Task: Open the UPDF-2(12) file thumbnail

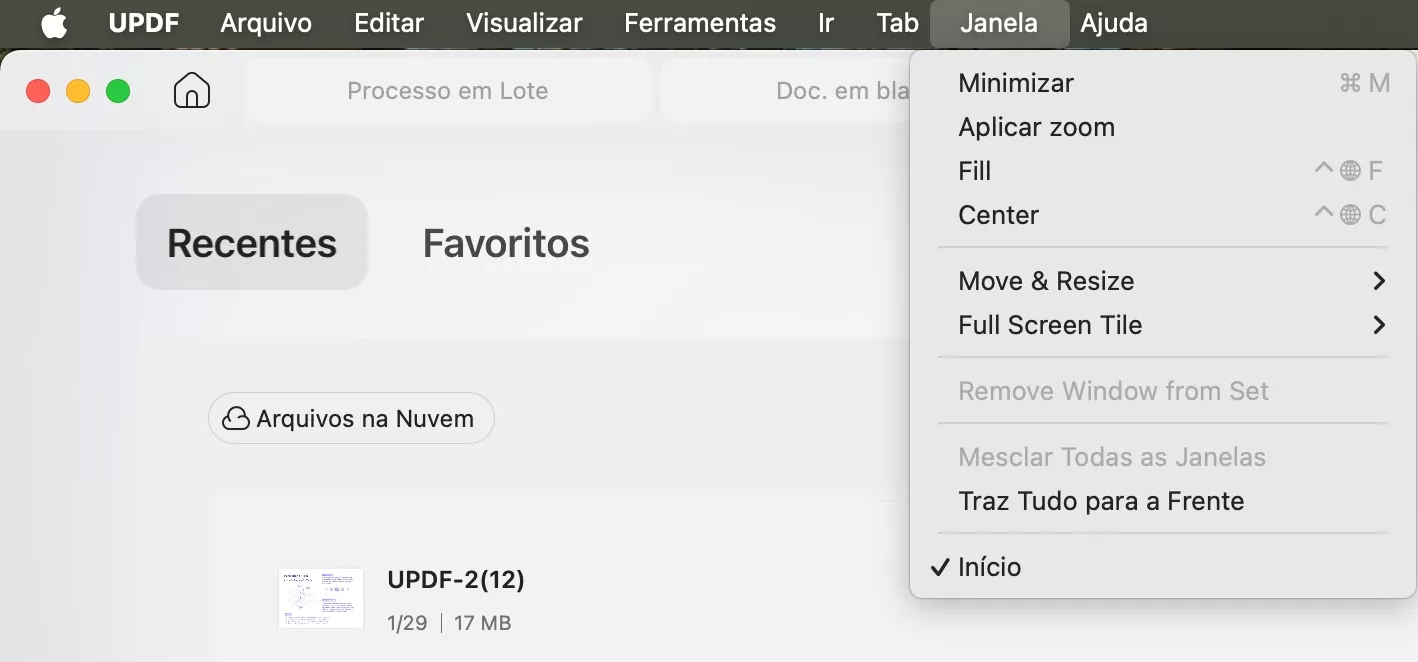Action: click(321, 598)
